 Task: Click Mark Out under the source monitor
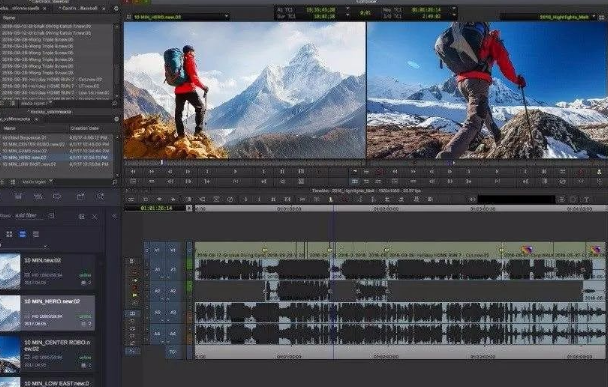pos(264,171)
